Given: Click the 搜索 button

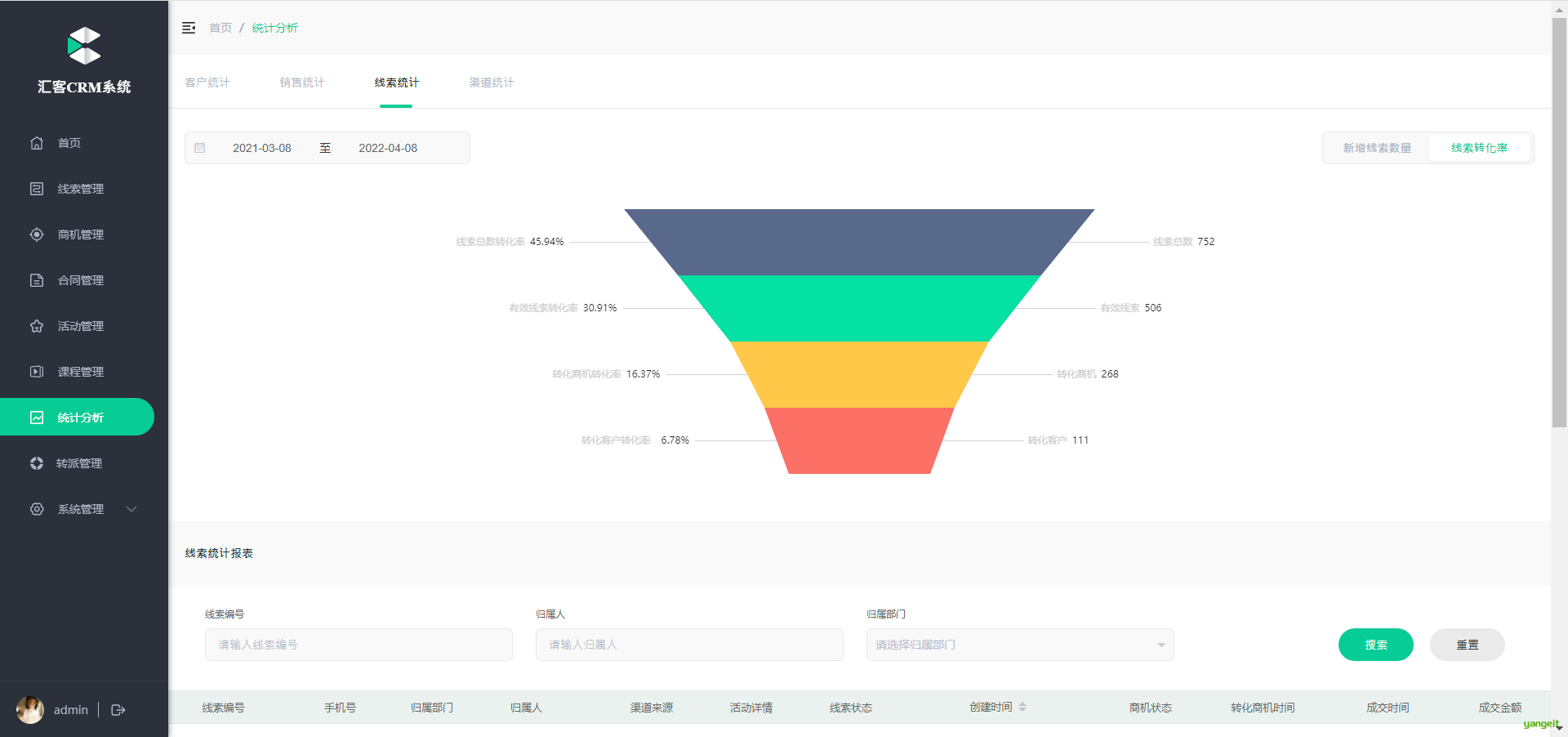Looking at the screenshot, I should [1376, 645].
